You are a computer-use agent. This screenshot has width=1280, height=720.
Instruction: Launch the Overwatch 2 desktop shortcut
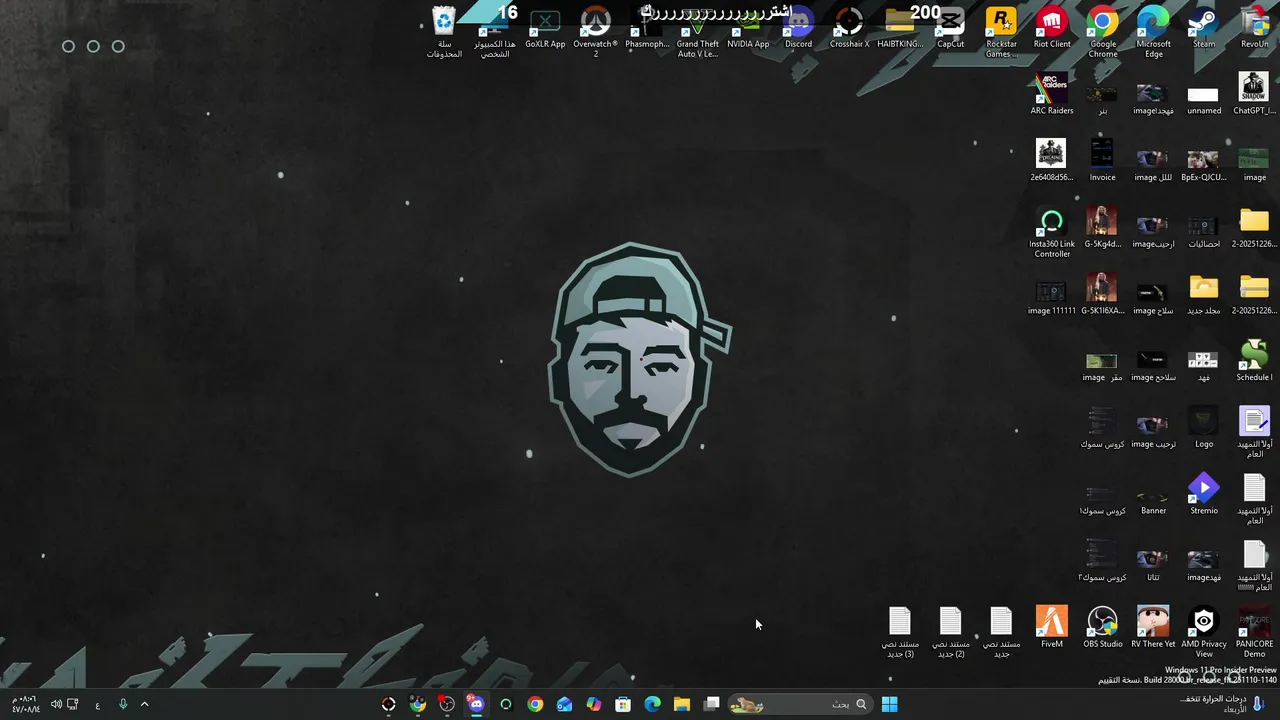click(596, 32)
